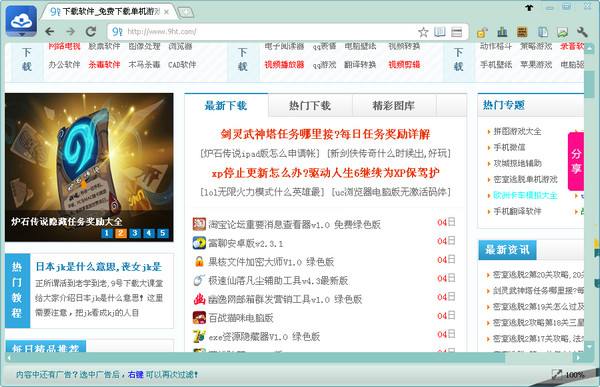Open a new tab
The height and width of the screenshot is (387, 600).
point(186,12)
